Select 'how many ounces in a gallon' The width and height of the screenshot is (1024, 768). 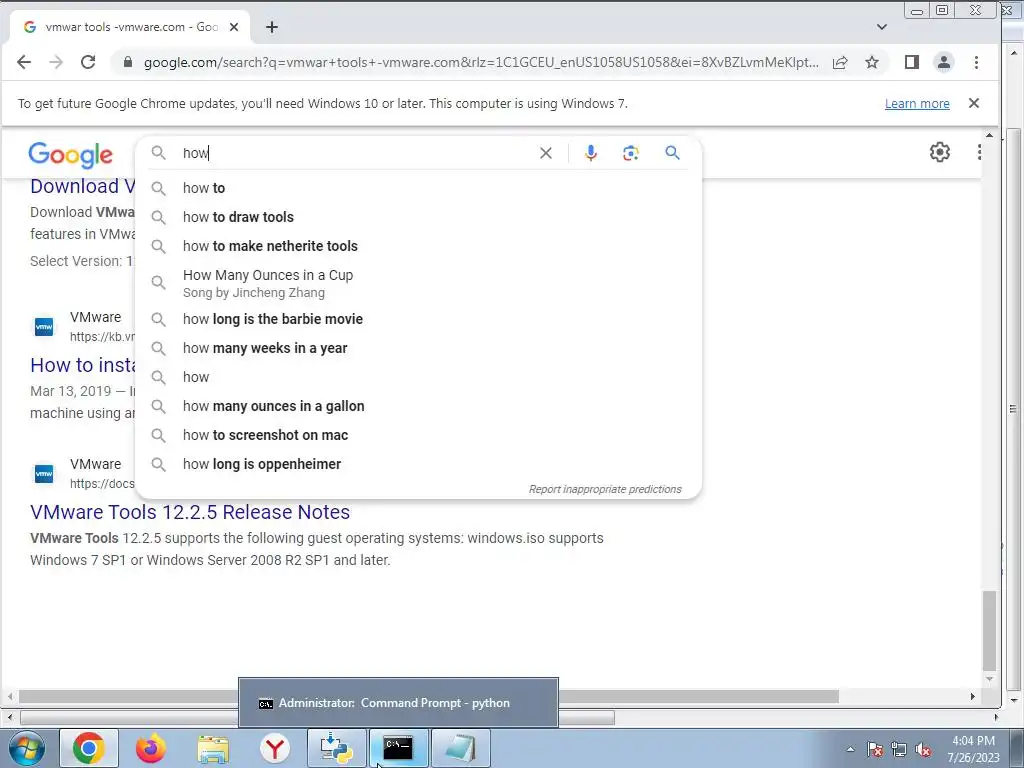point(419,406)
